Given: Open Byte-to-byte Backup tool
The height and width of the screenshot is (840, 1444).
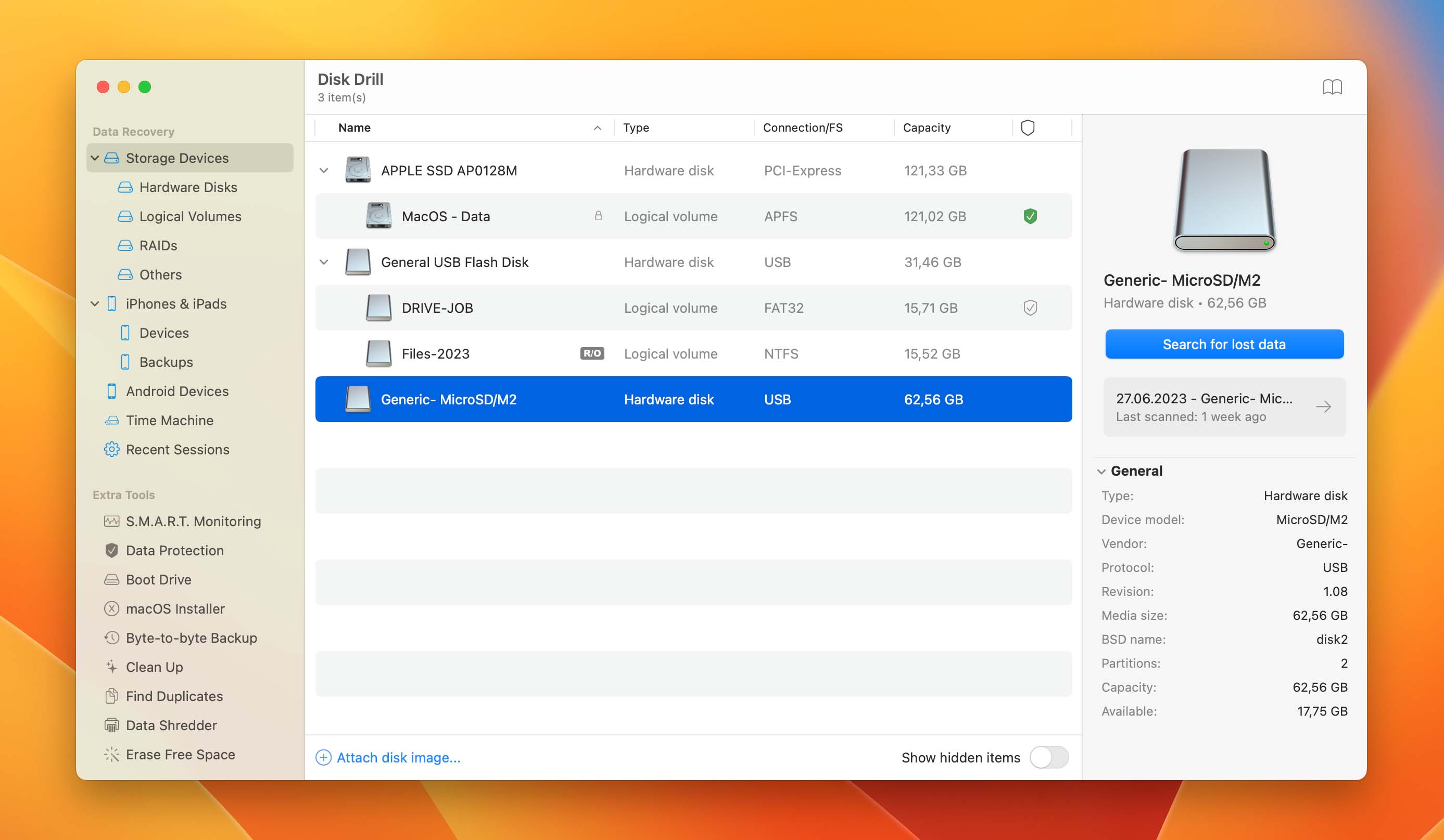Looking at the screenshot, I should pos(192,638).
